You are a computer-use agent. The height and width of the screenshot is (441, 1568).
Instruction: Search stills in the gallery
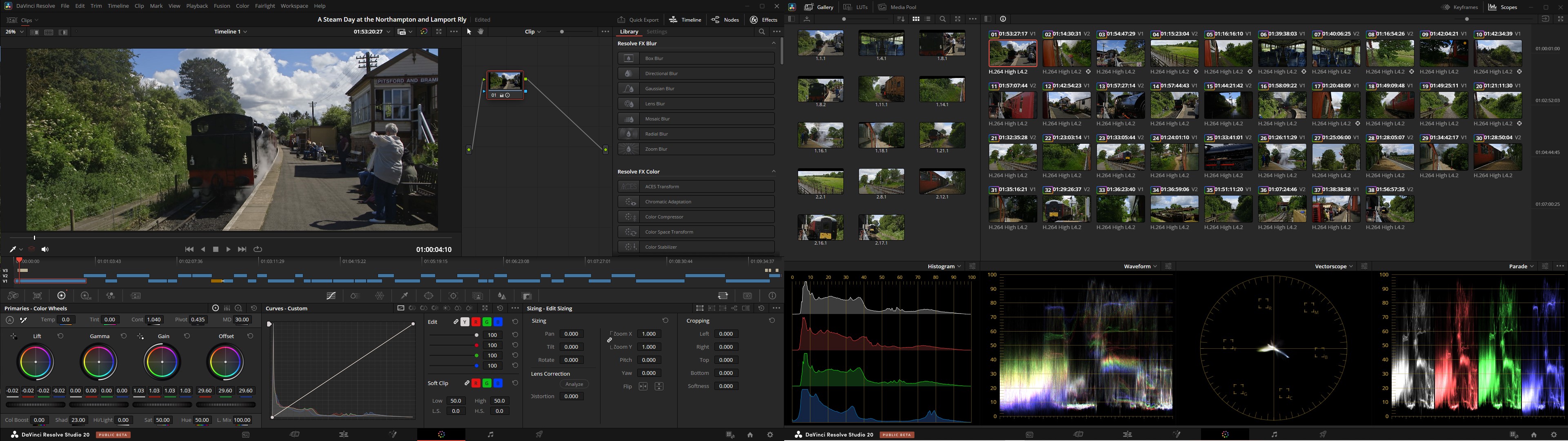coord(943,20)
